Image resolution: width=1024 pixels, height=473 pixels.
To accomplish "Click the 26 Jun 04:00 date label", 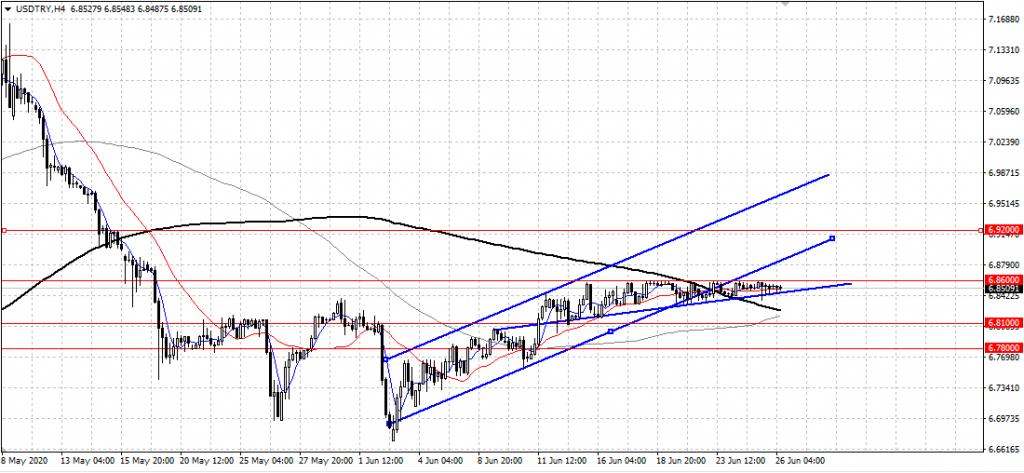I will click(x=800, y=462).
